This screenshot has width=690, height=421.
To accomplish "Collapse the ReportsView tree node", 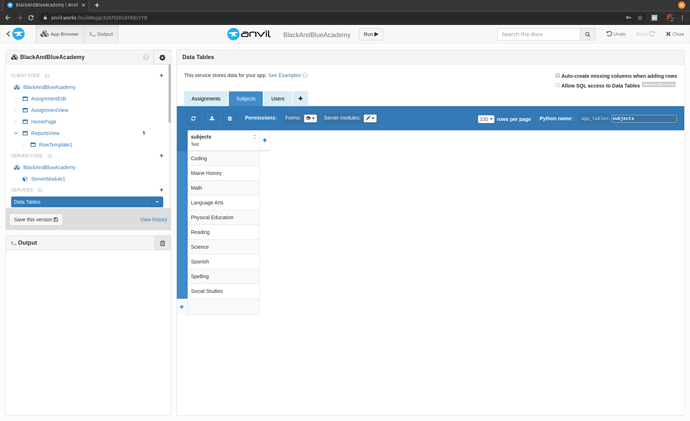I will point(16,133).
